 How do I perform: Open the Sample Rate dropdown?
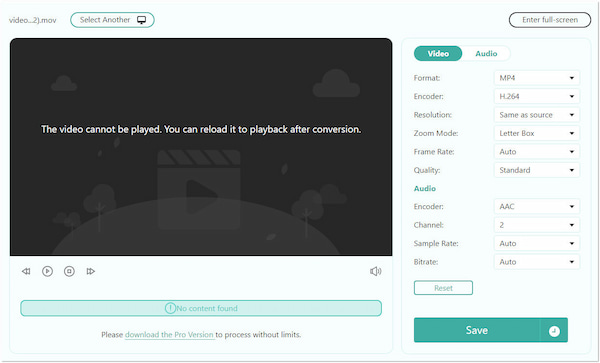coord(537,243)
